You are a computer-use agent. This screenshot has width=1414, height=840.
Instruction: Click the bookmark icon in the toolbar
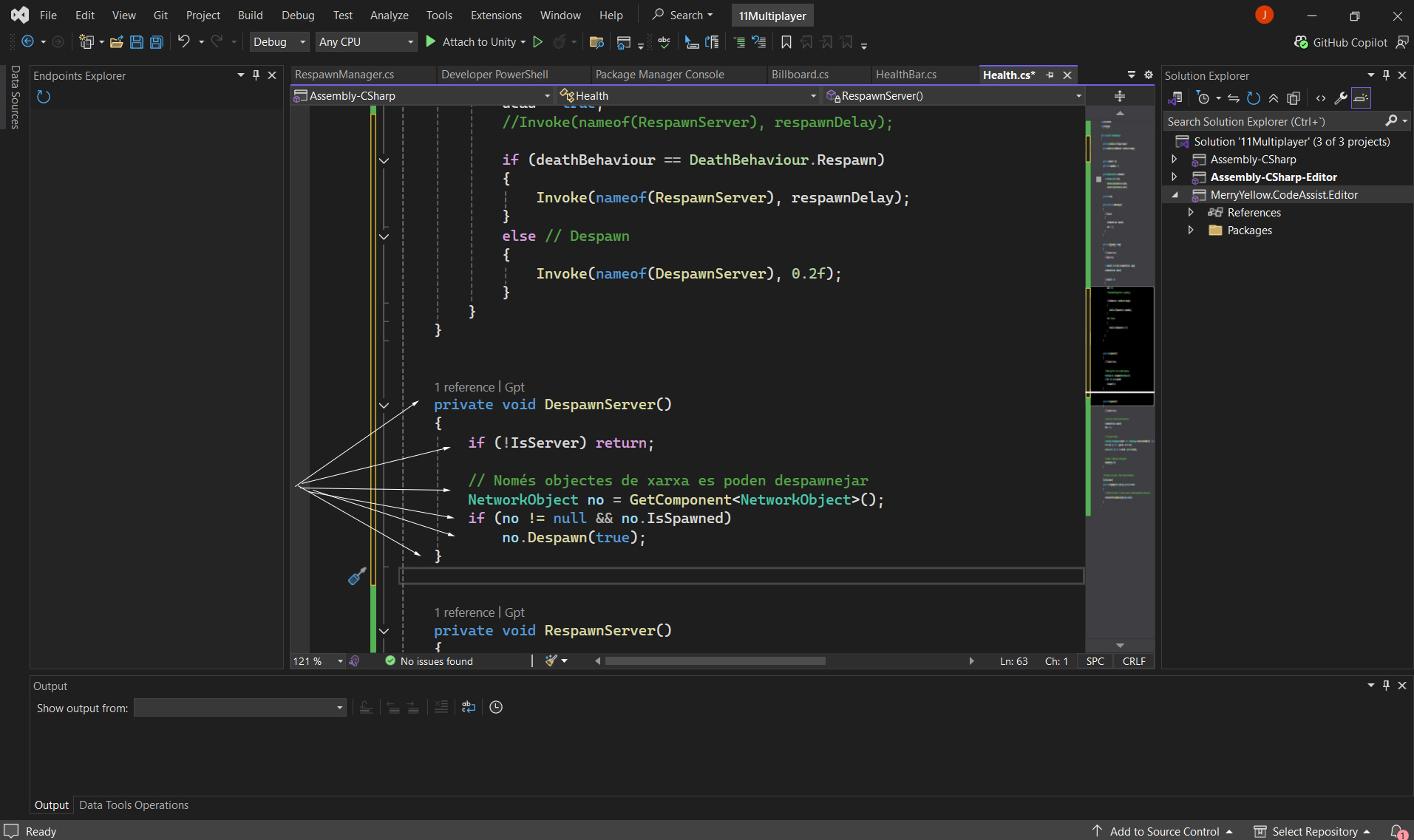(786, 42)
